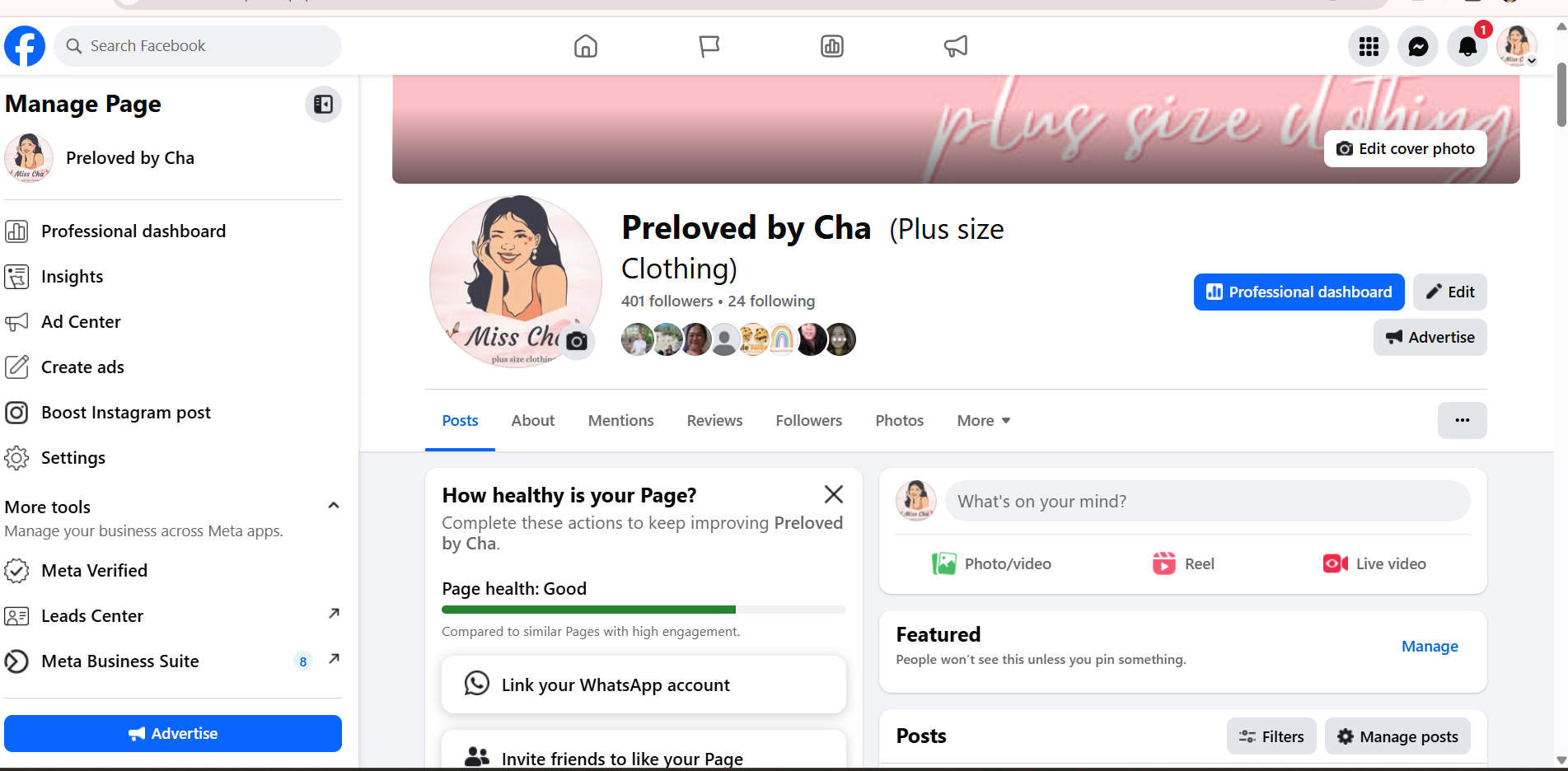The height and width of the screenshot is (771, 1568).
Task: Open the Messenger chat icon
Action: (1418, 46)
